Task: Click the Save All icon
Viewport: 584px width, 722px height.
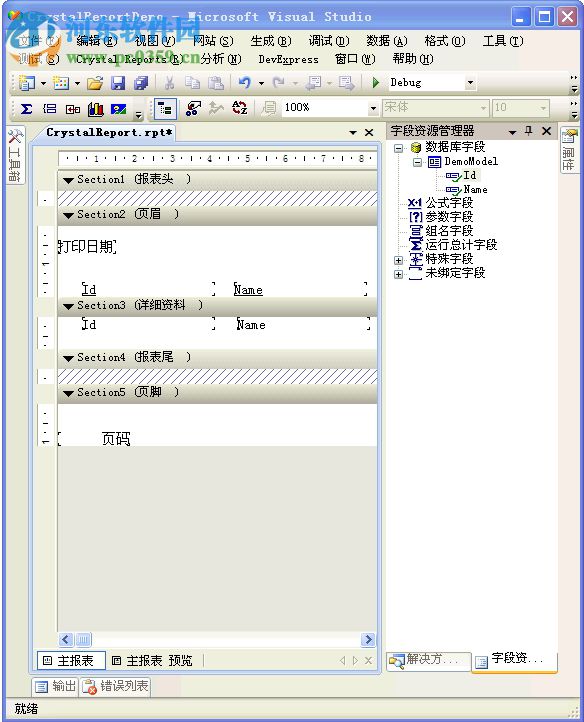Action: coord(141,83)
